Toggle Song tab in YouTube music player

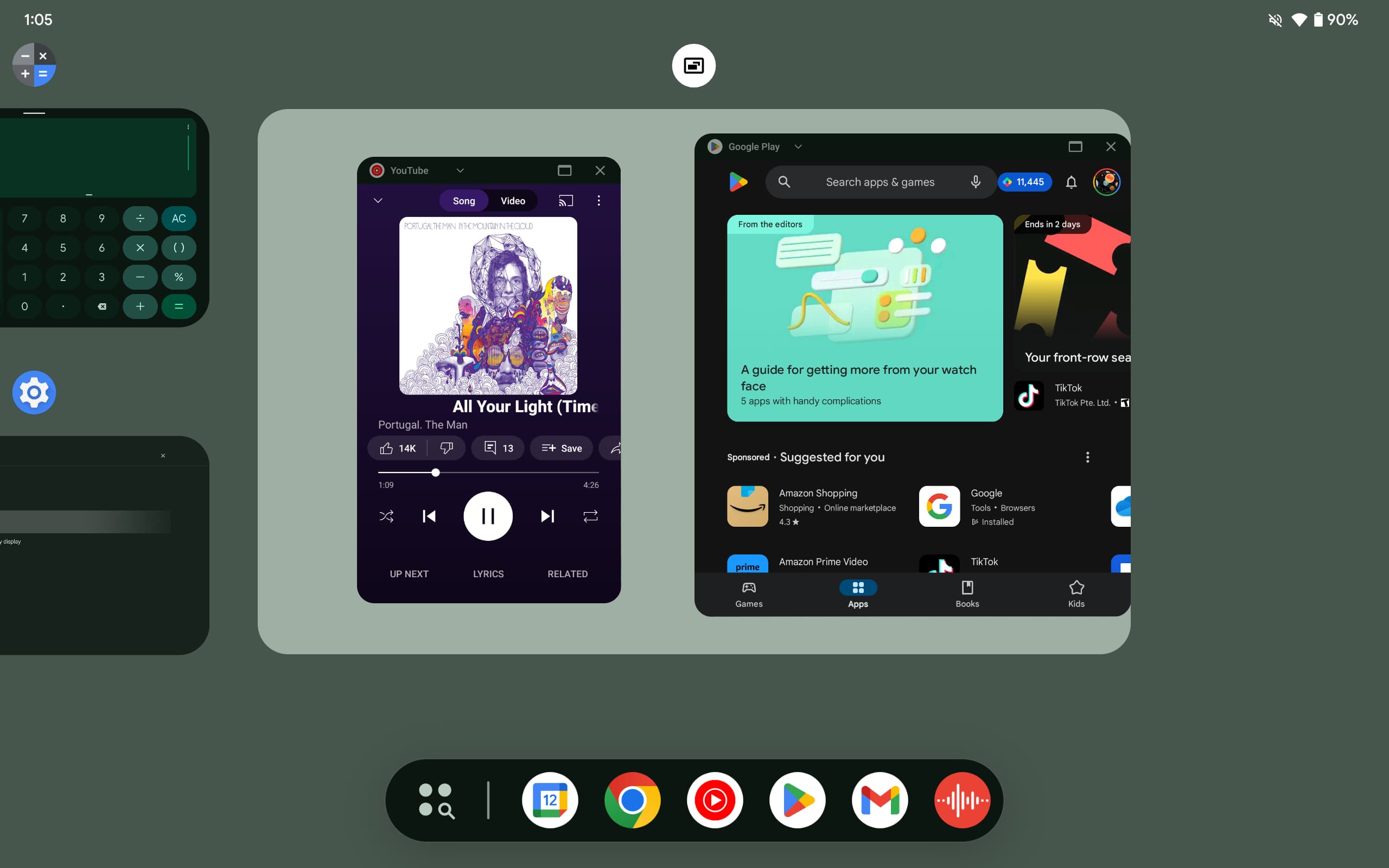(x=463, y=201)
